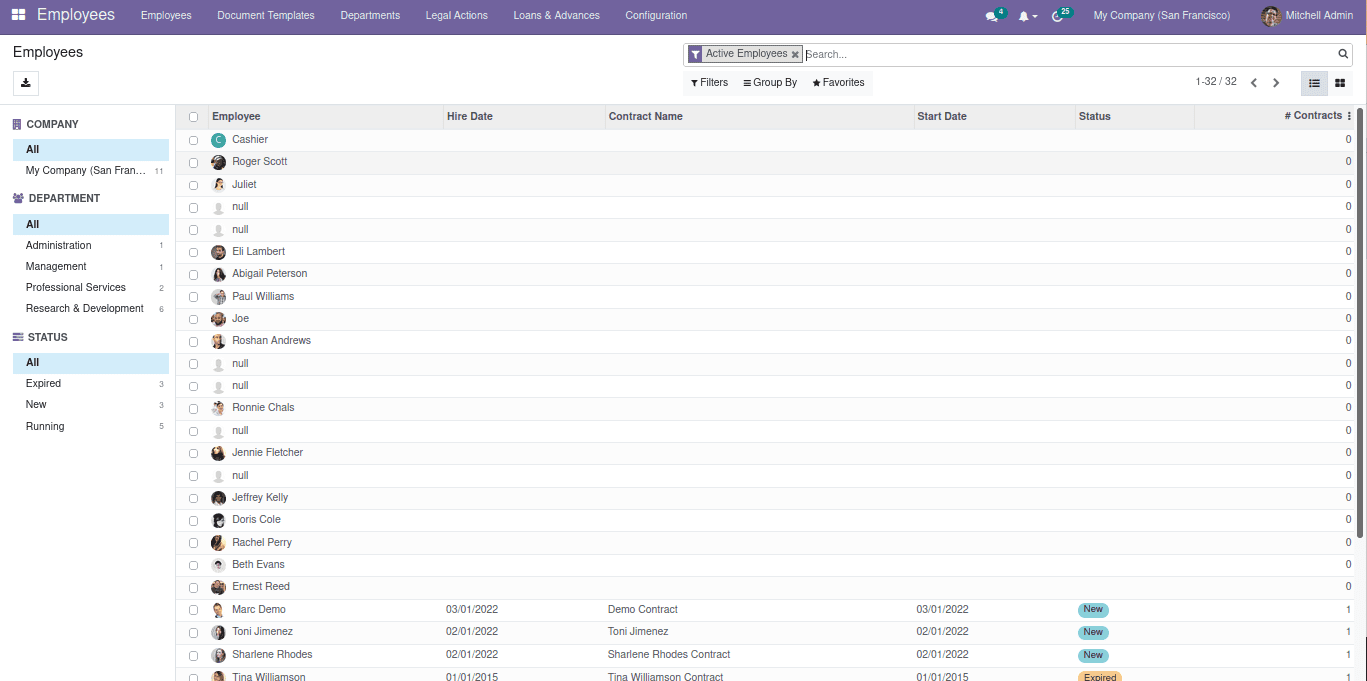The image size is (1367, 681).
Task: Tick the select-all checkbox in header
Action: pos(193,117)
